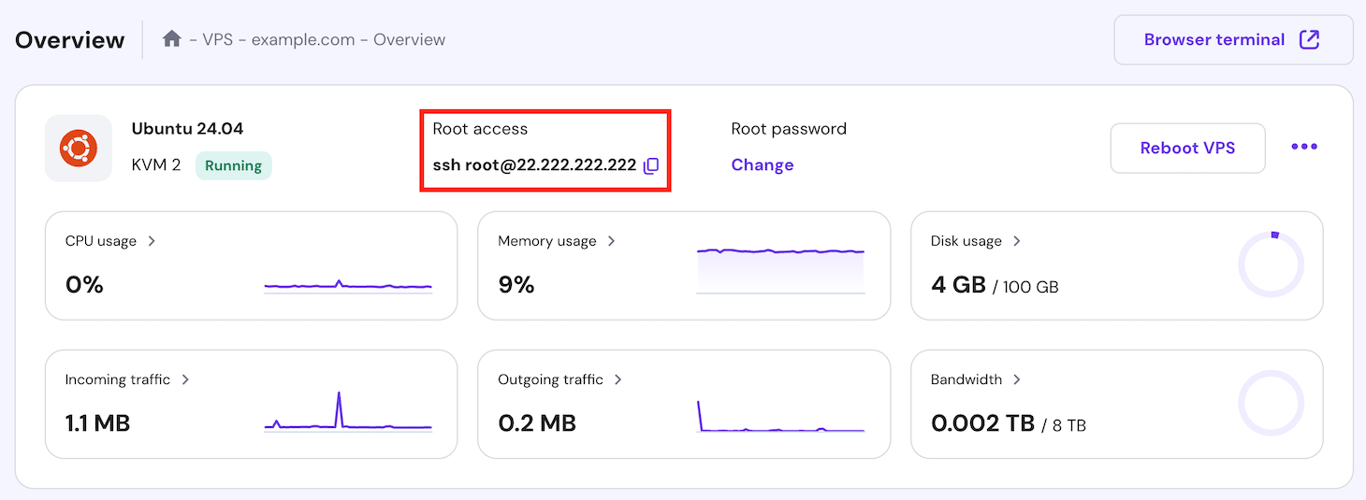Click the Memory usage label
Viewport: 1366px width, 500px height.
(x=547, y=241)
